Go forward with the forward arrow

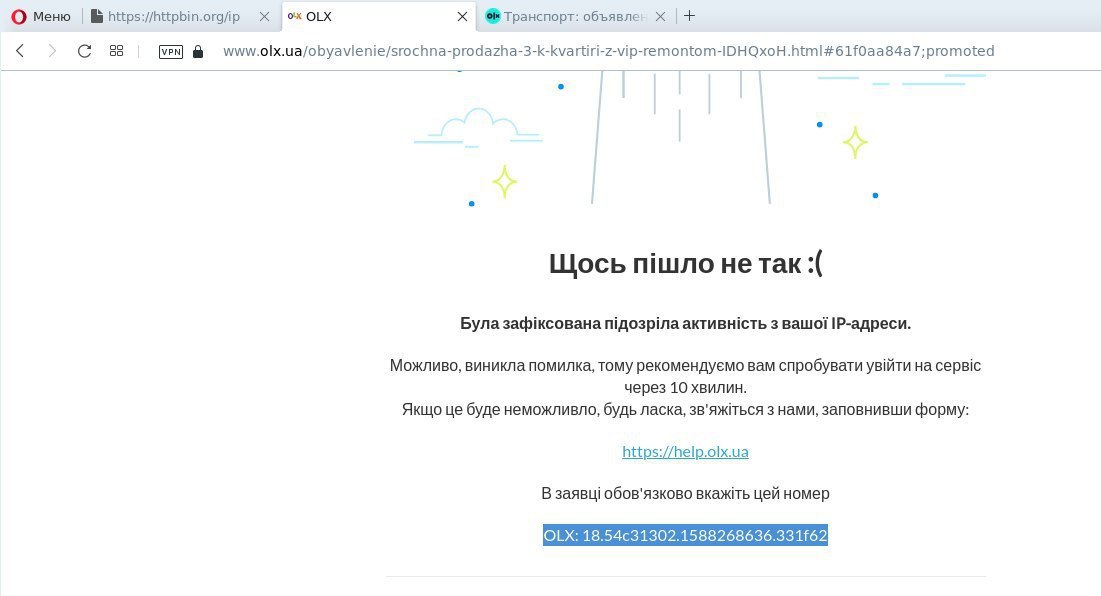pyautogui.click(x=52, y=51)
